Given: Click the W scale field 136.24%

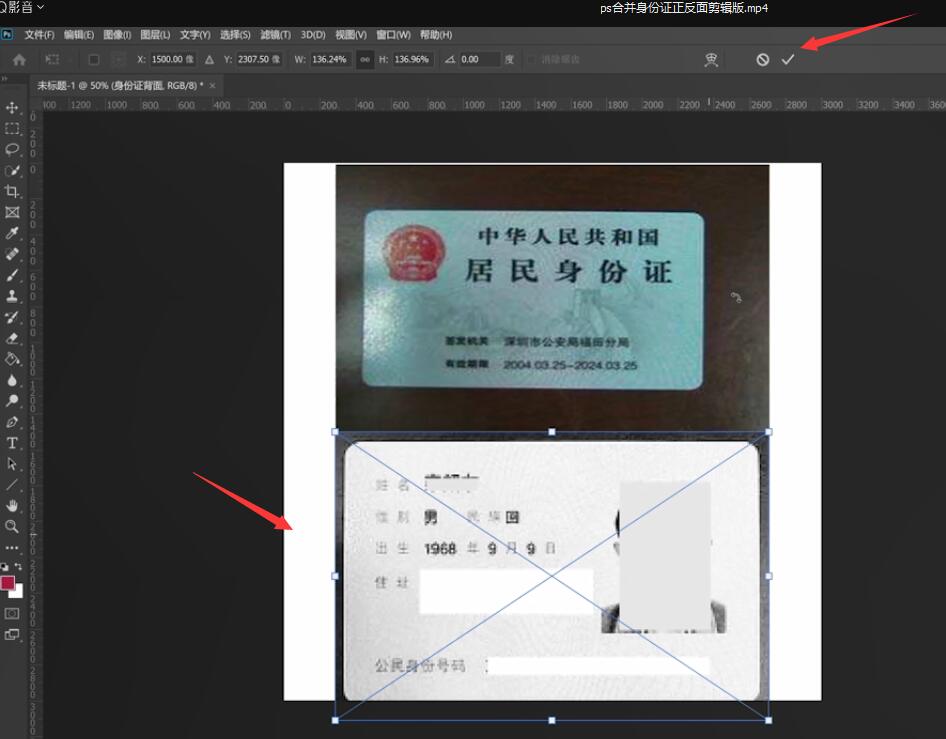Looking at the screenshot, I should (330, 59).
